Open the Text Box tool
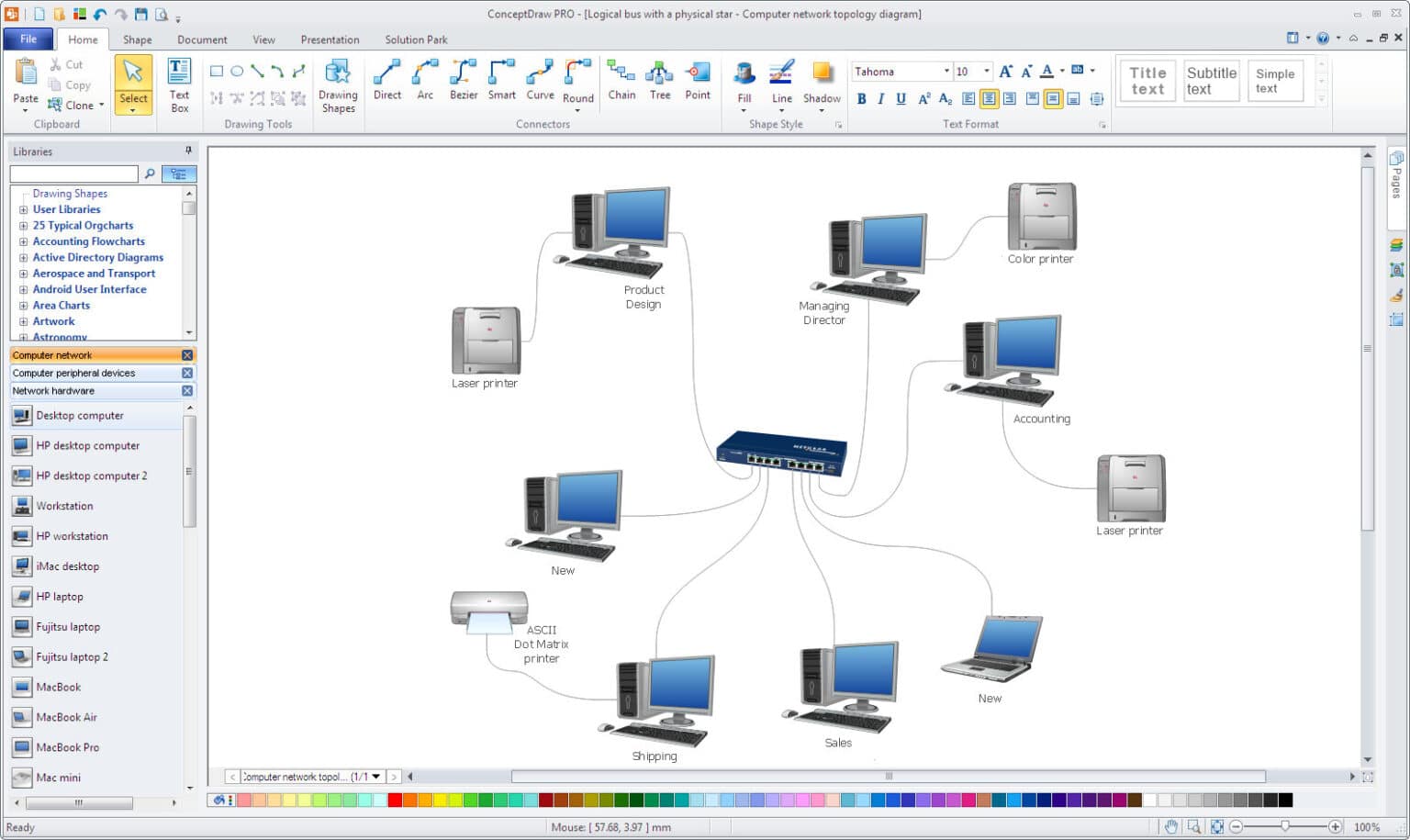 pos(178,83)
